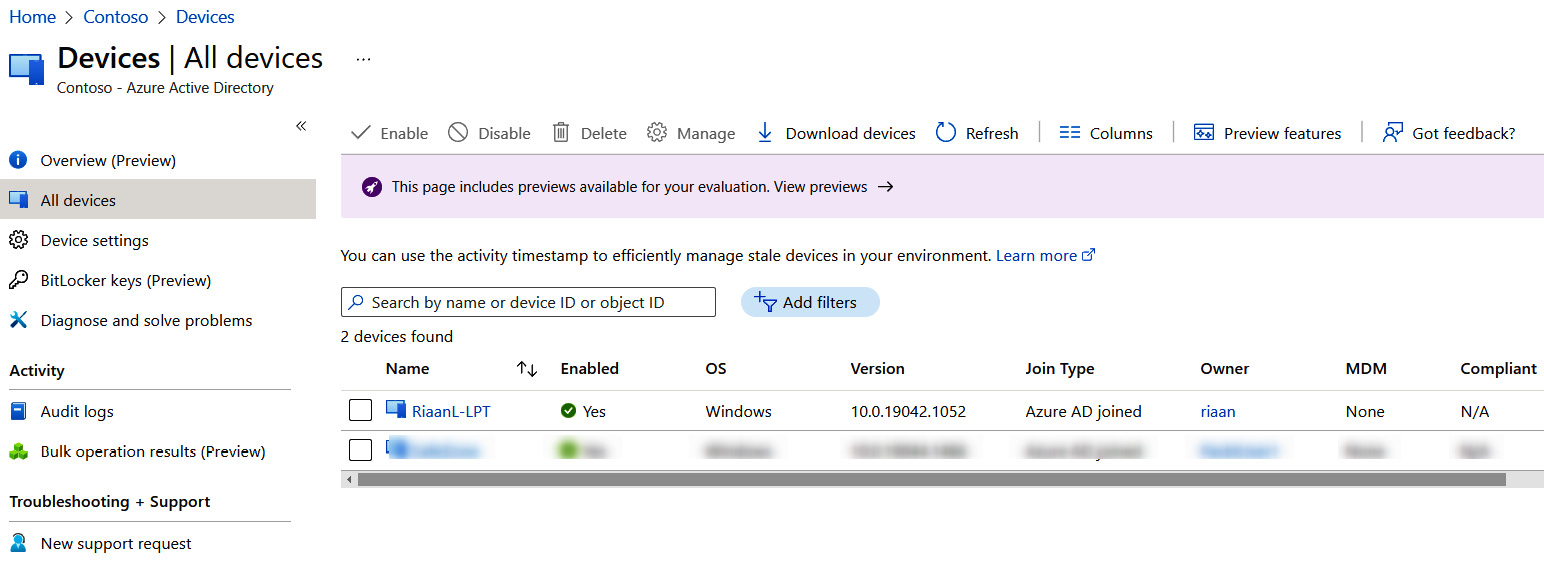Click the Bulk operation results icon
This screenshot has width=1544, height=561.
tap(18, 452)
